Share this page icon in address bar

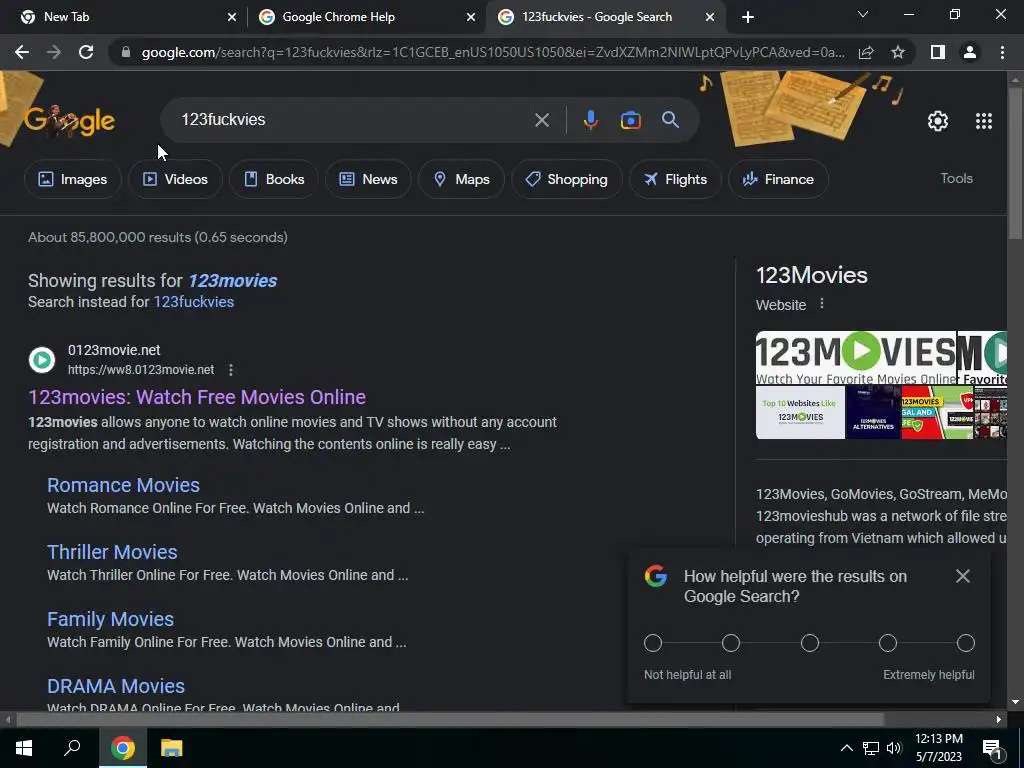tap(866, 52)
